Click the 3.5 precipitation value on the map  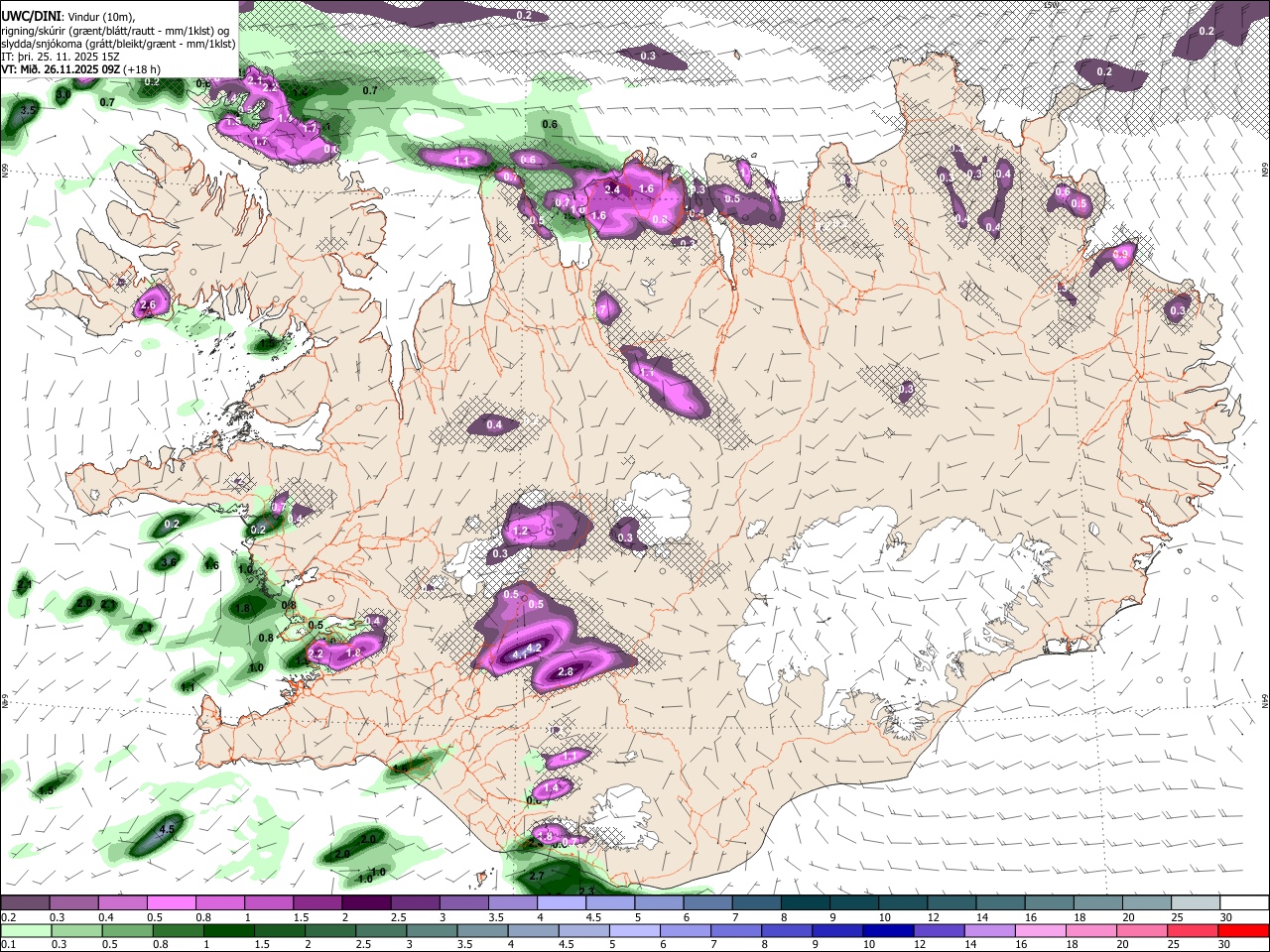pyautogui.click(x=29, y=109)
